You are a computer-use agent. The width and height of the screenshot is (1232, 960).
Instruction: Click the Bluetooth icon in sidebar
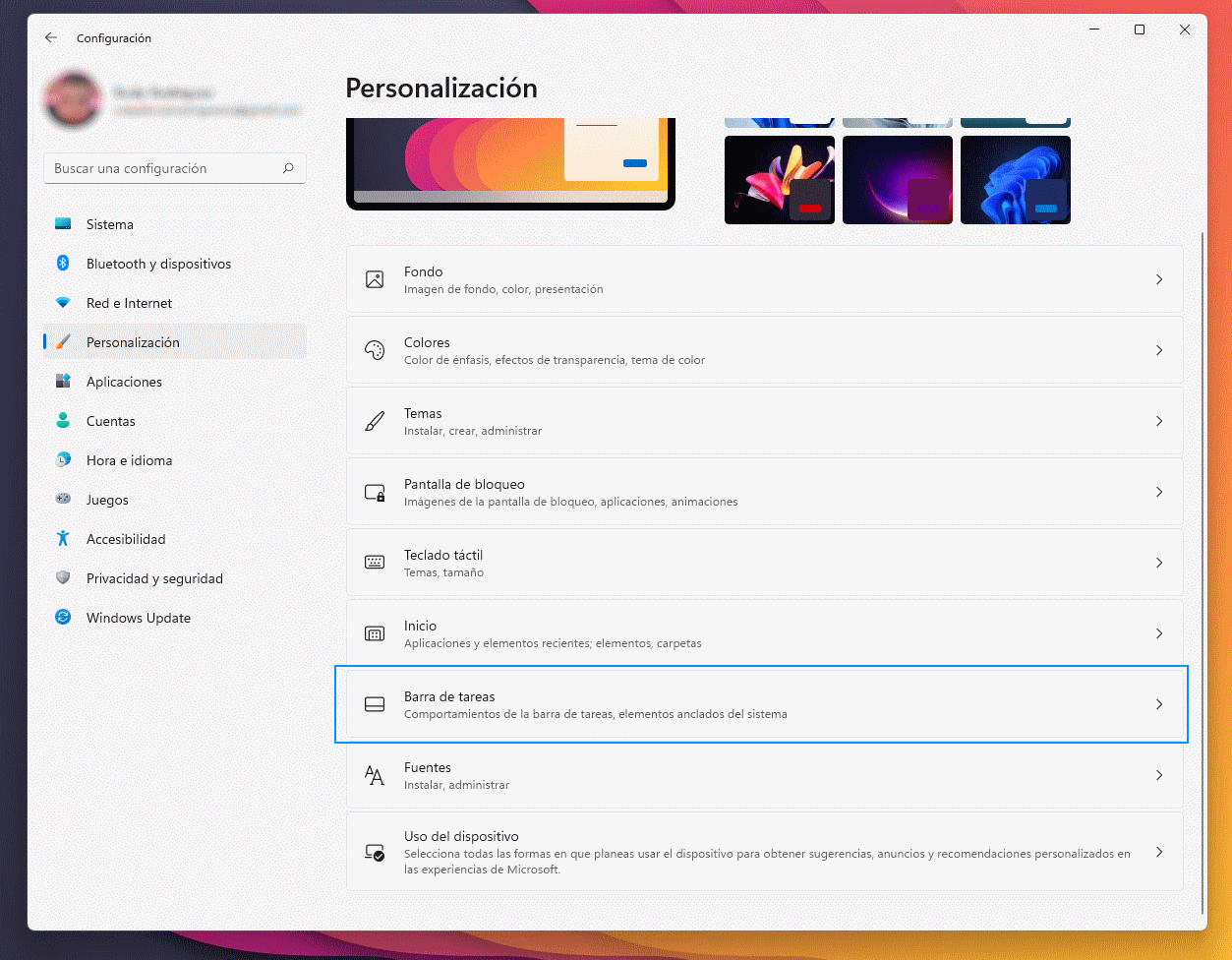click(x=63, y=264)
